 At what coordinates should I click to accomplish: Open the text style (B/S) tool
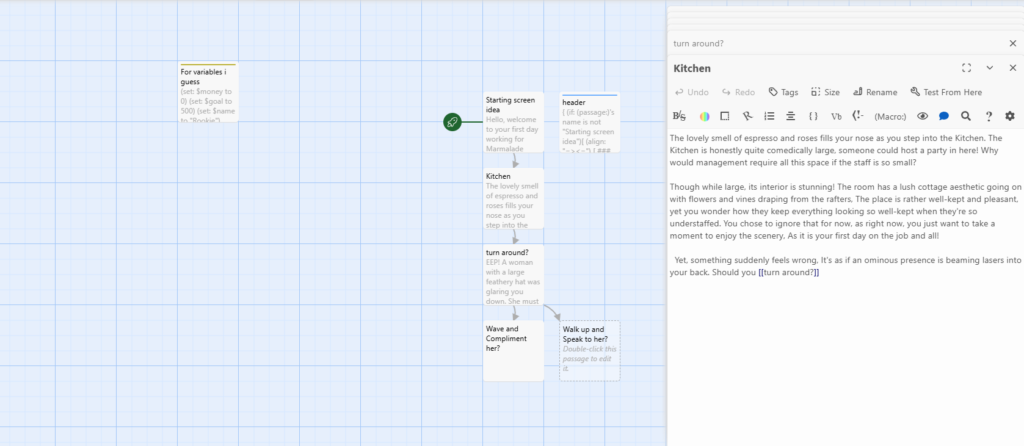[x=679, y=116]
